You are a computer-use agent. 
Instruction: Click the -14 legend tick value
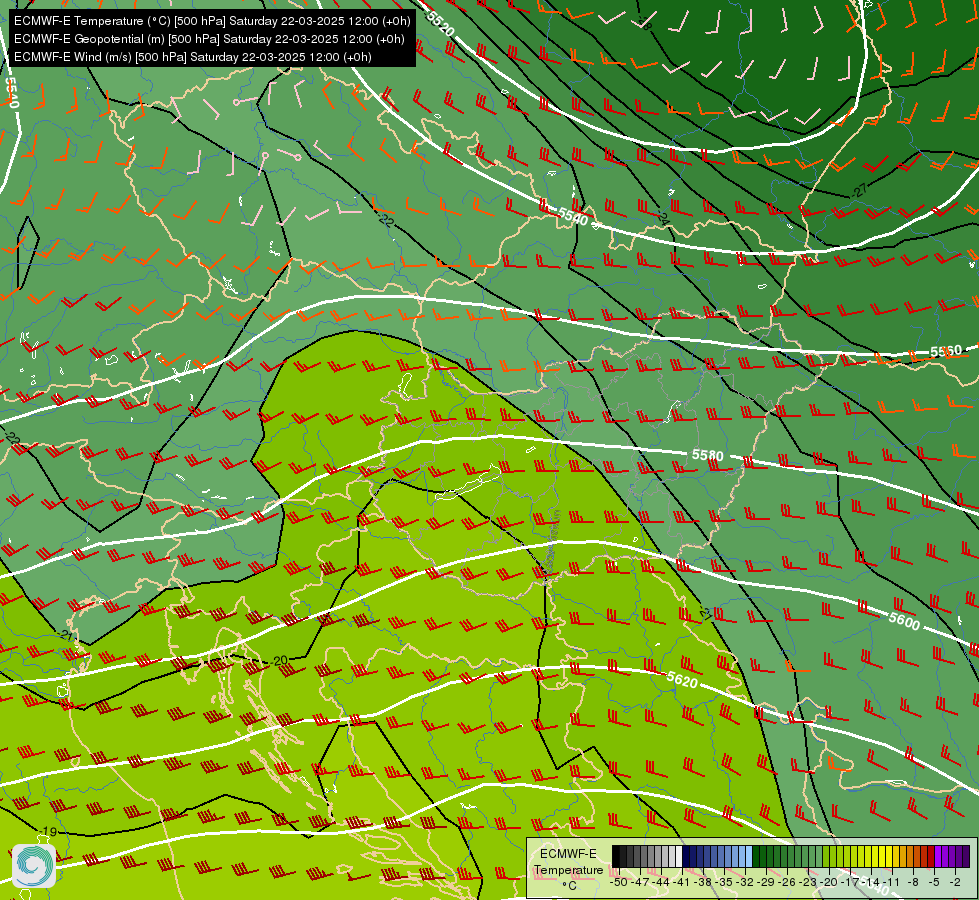(870, 883)
